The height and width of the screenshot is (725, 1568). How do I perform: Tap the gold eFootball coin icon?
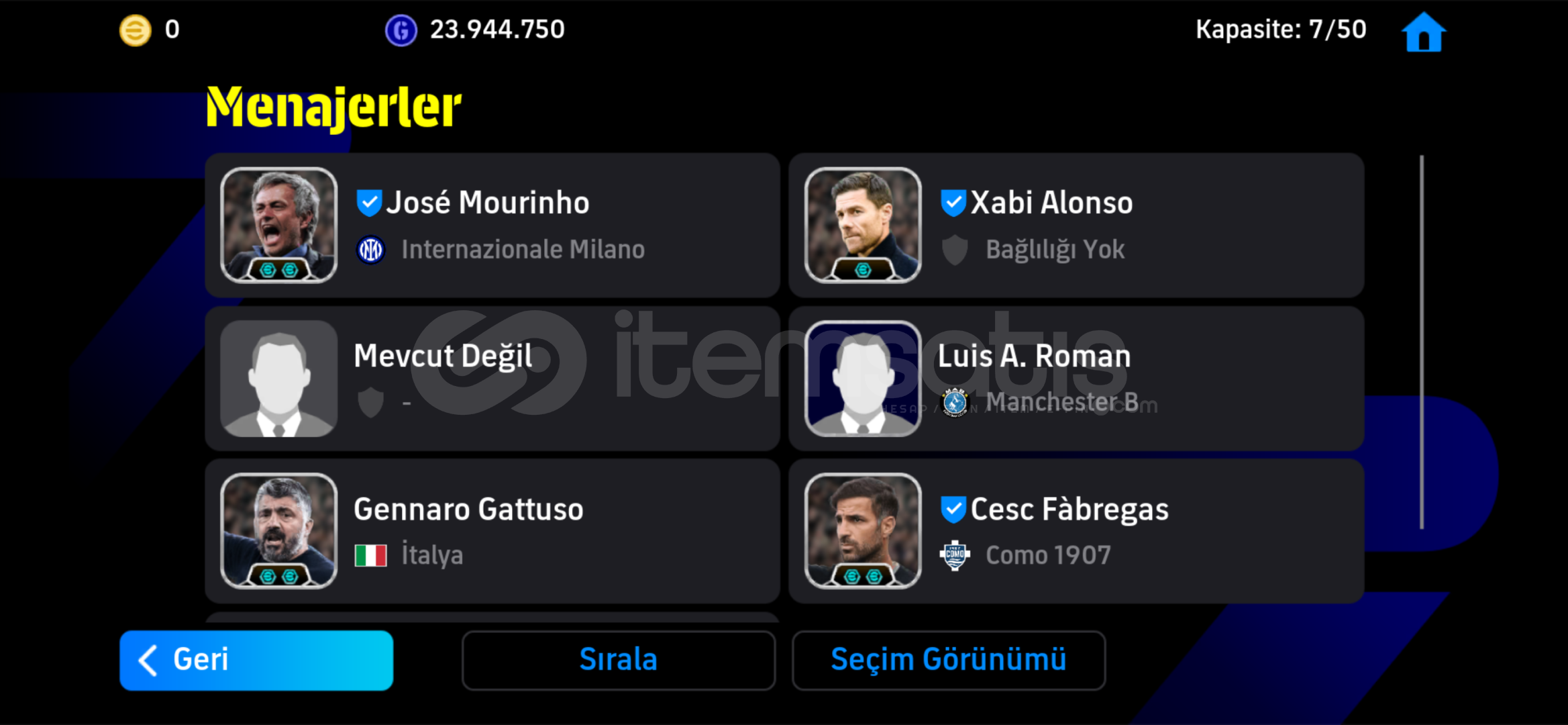tap(135, 30)
